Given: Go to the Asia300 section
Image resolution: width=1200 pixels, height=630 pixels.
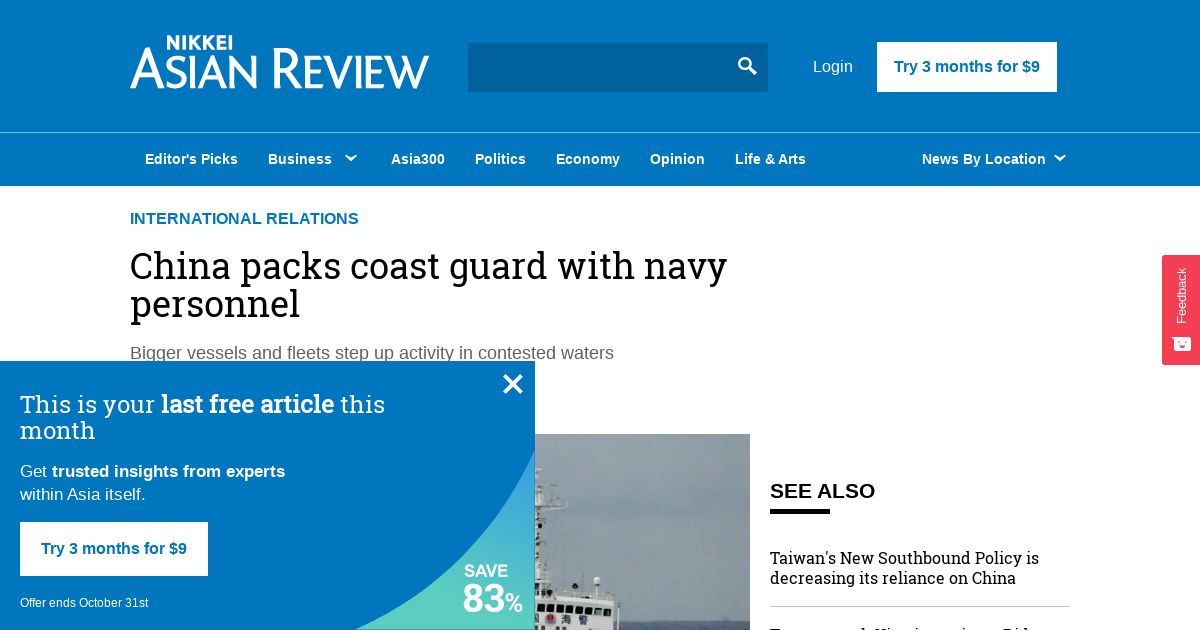Looking at the screenshot, I should click(x=418, y=159).
